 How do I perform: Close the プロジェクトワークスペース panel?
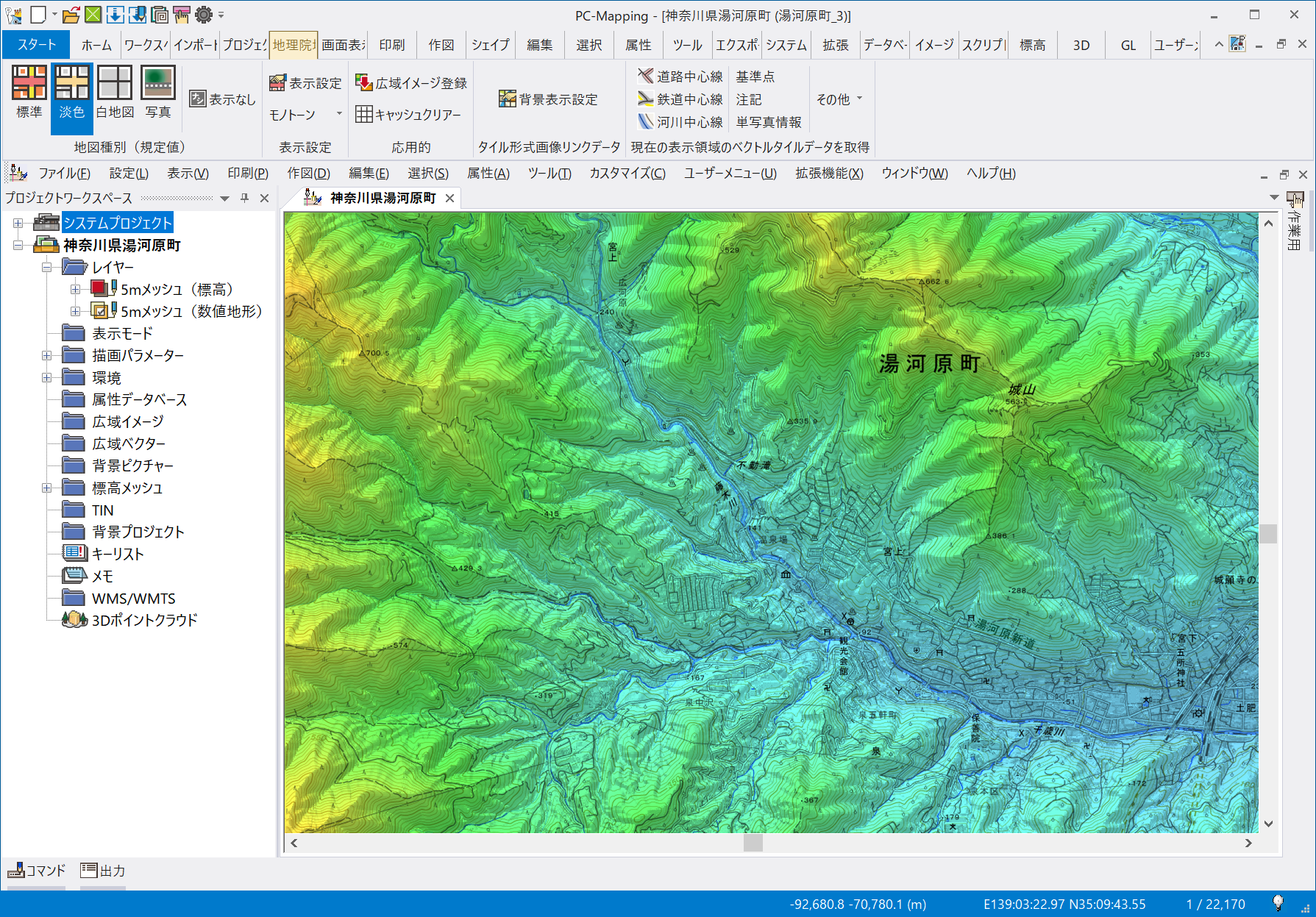tap(264, 198)
